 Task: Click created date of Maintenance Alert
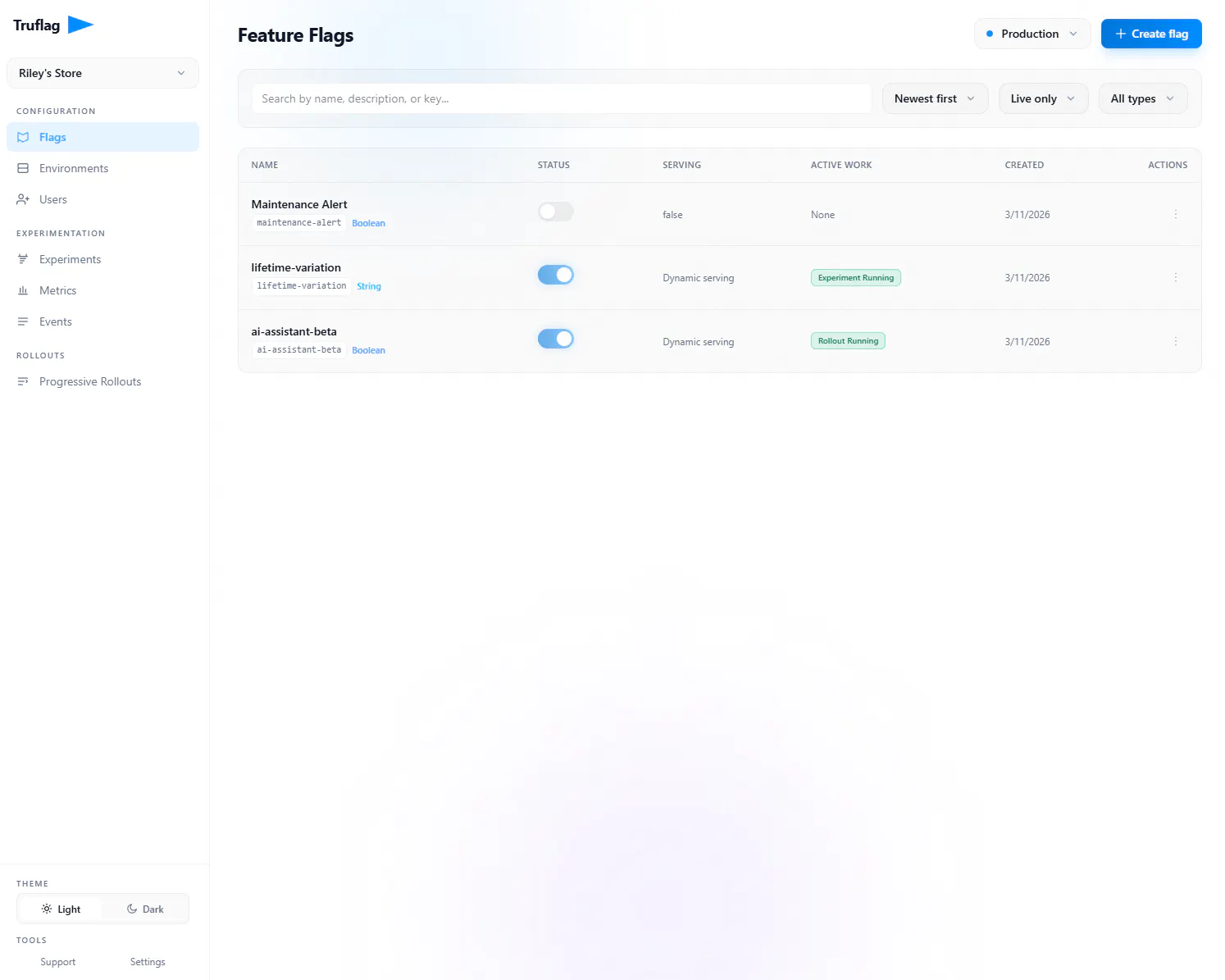1027,215
